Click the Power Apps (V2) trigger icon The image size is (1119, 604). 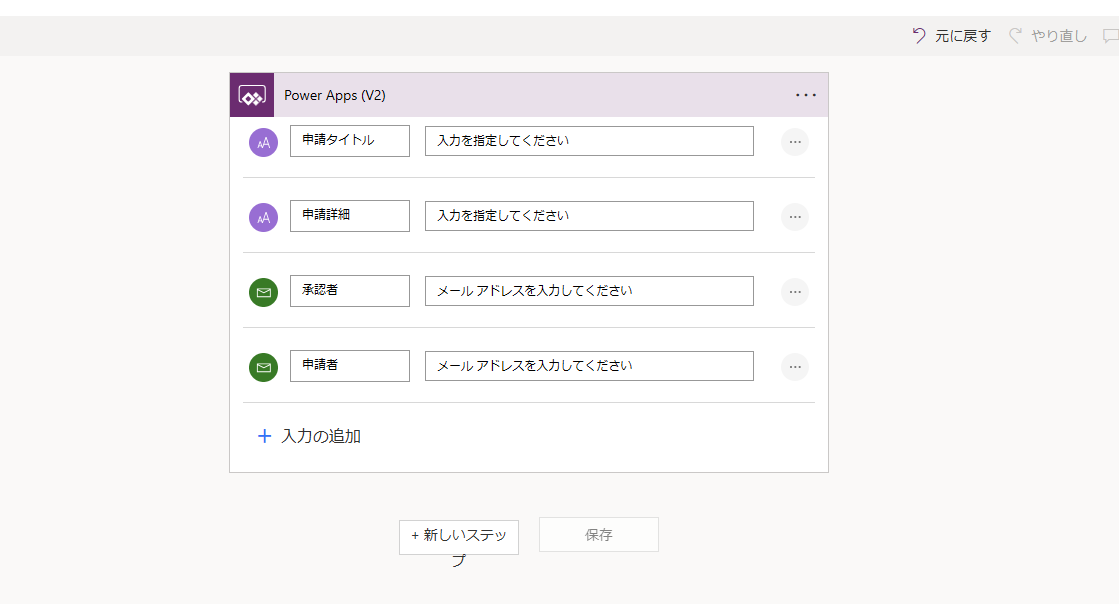251,94
